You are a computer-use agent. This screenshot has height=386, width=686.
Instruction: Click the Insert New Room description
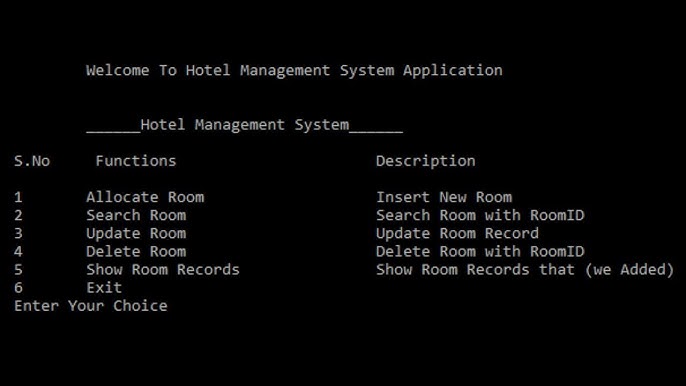(x=444, y=197)
